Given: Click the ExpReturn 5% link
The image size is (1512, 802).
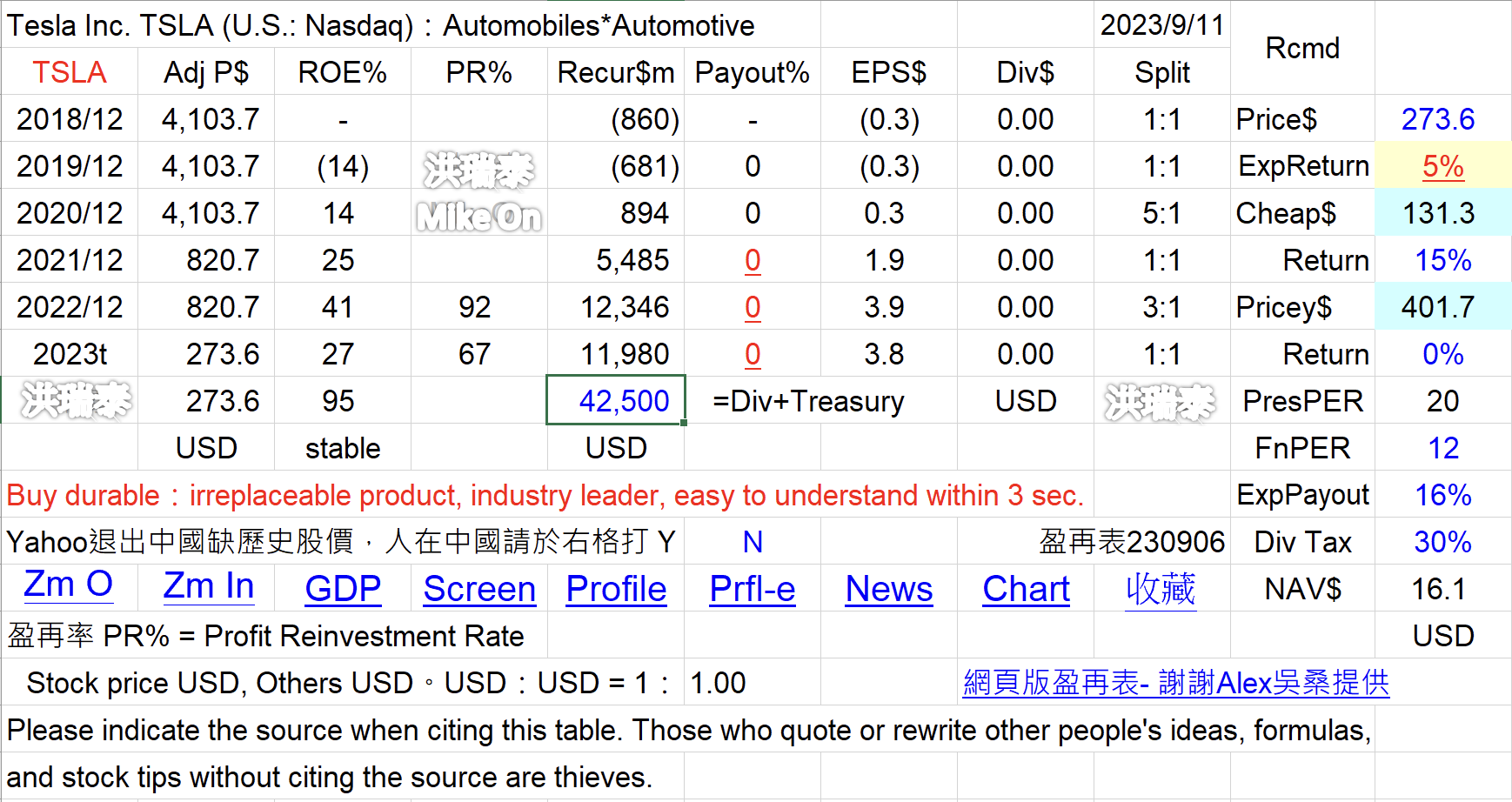Looking at the screenshot, I should point(1443,166).
